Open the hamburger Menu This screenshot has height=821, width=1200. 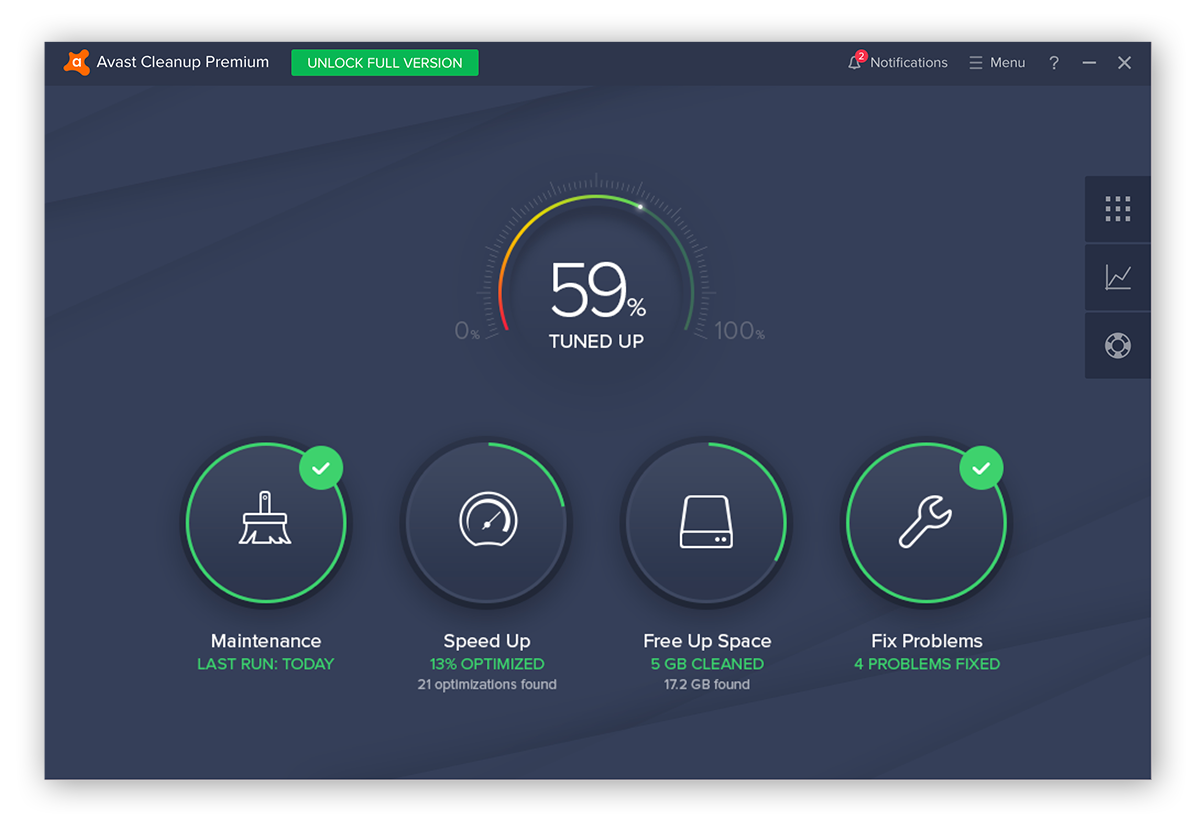(997, 62)
